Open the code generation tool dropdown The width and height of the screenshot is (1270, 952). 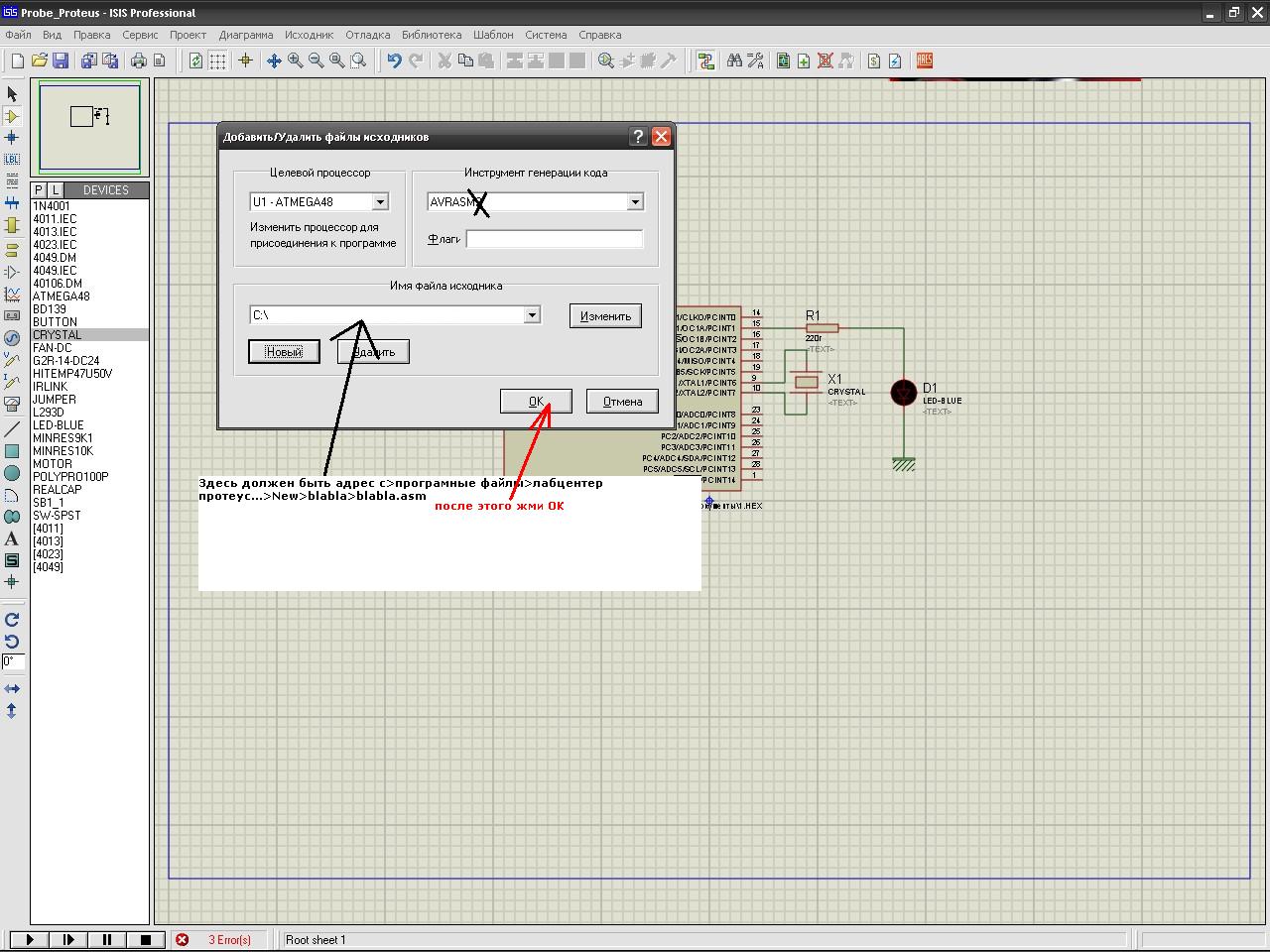tap(635, 202)
